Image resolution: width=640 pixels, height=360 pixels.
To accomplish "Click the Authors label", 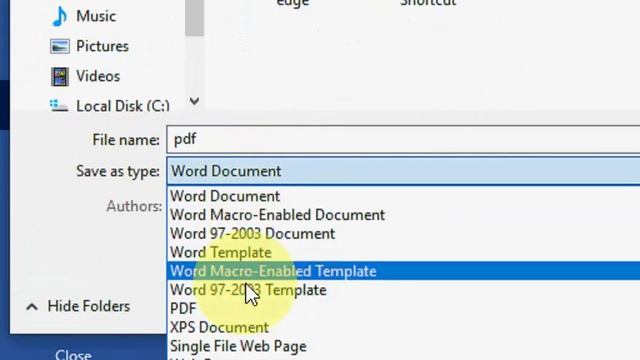I will (134, 207).
